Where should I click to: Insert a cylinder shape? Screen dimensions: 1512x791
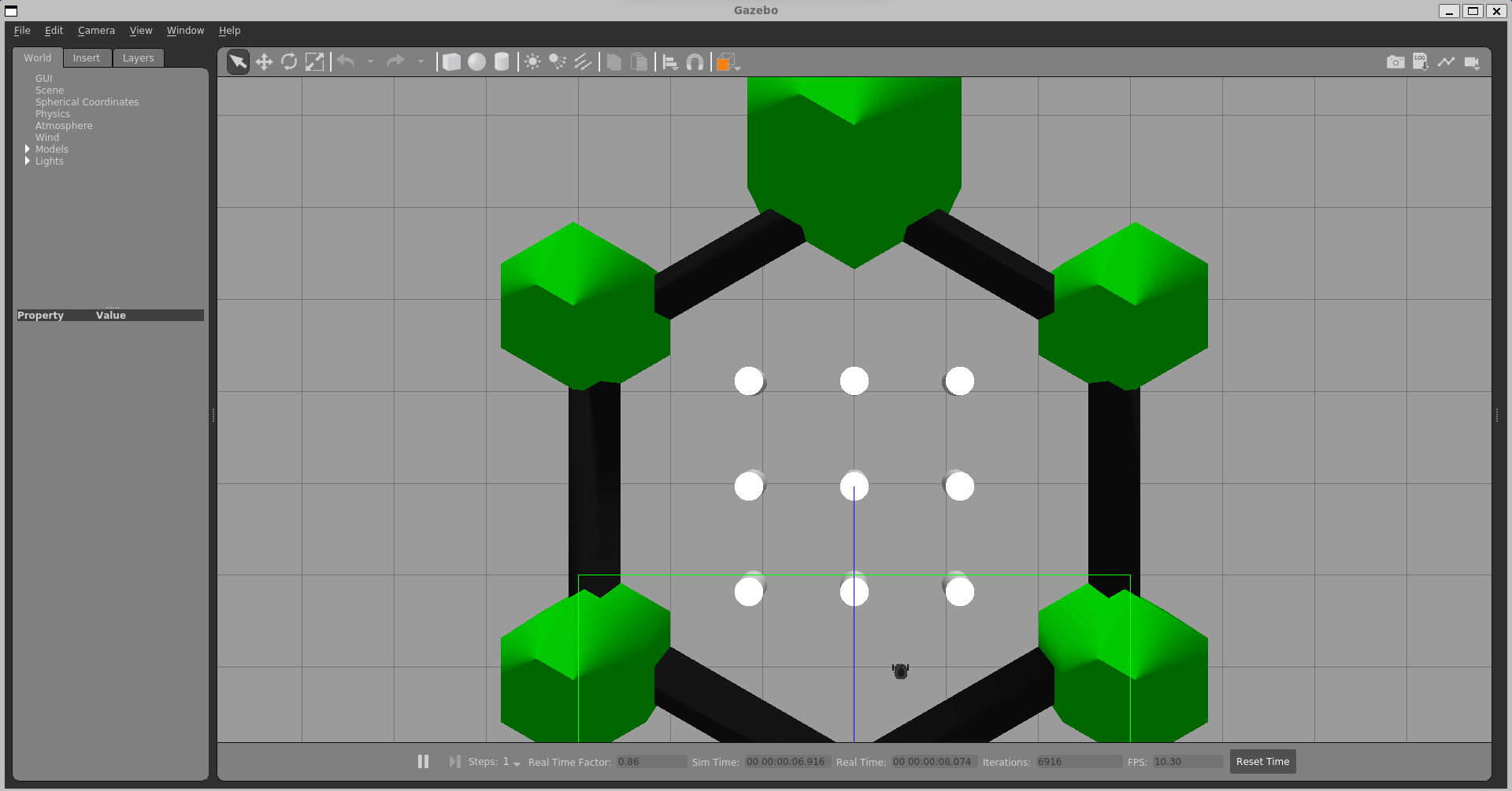tap(502, 62)
